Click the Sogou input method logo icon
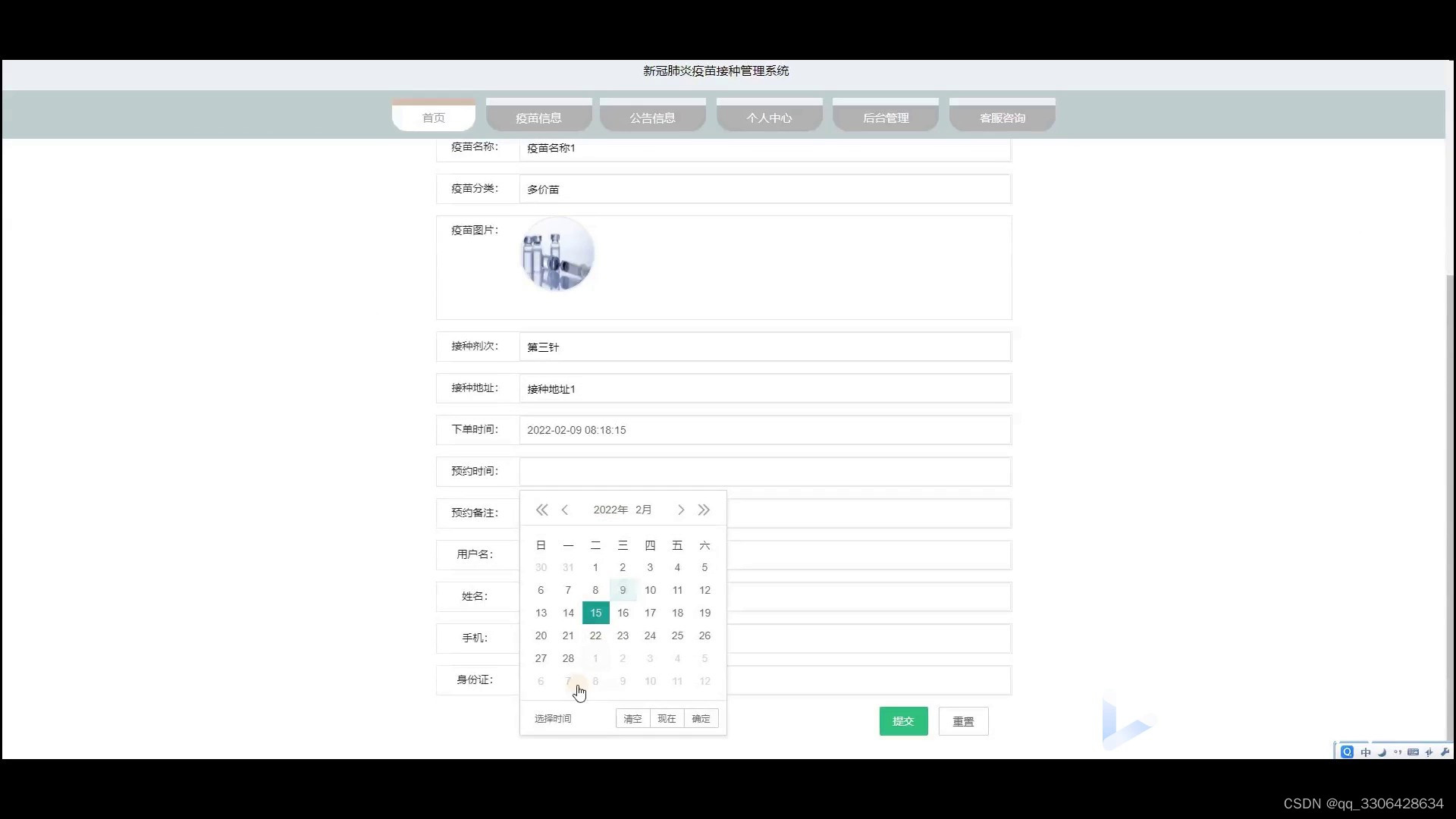Image resolution: width=1456 pixels, height=819 pixels. pyautogui.click(x=1347, y=752)
